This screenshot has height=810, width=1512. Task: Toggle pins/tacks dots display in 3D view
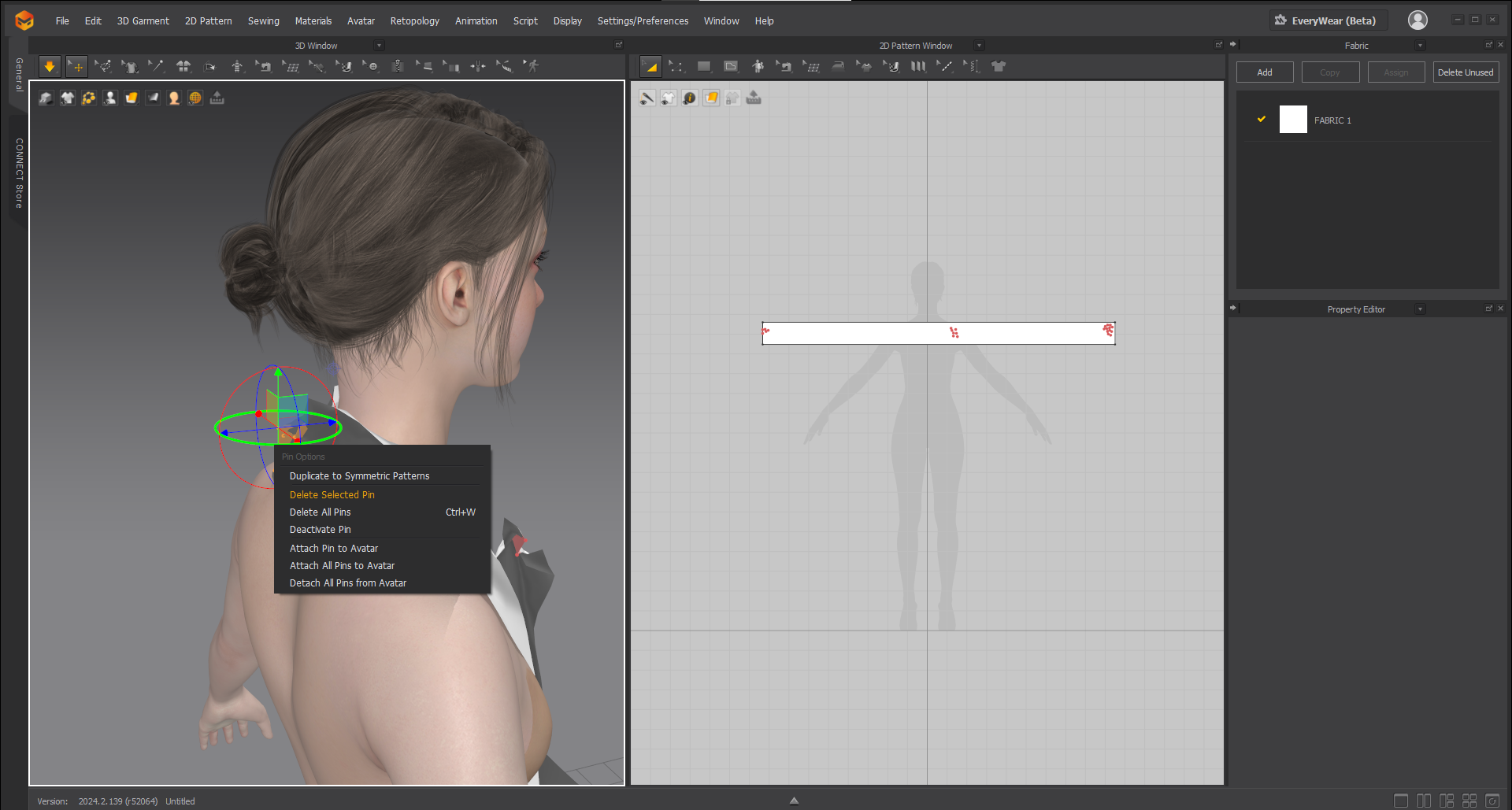click(89, 98)
